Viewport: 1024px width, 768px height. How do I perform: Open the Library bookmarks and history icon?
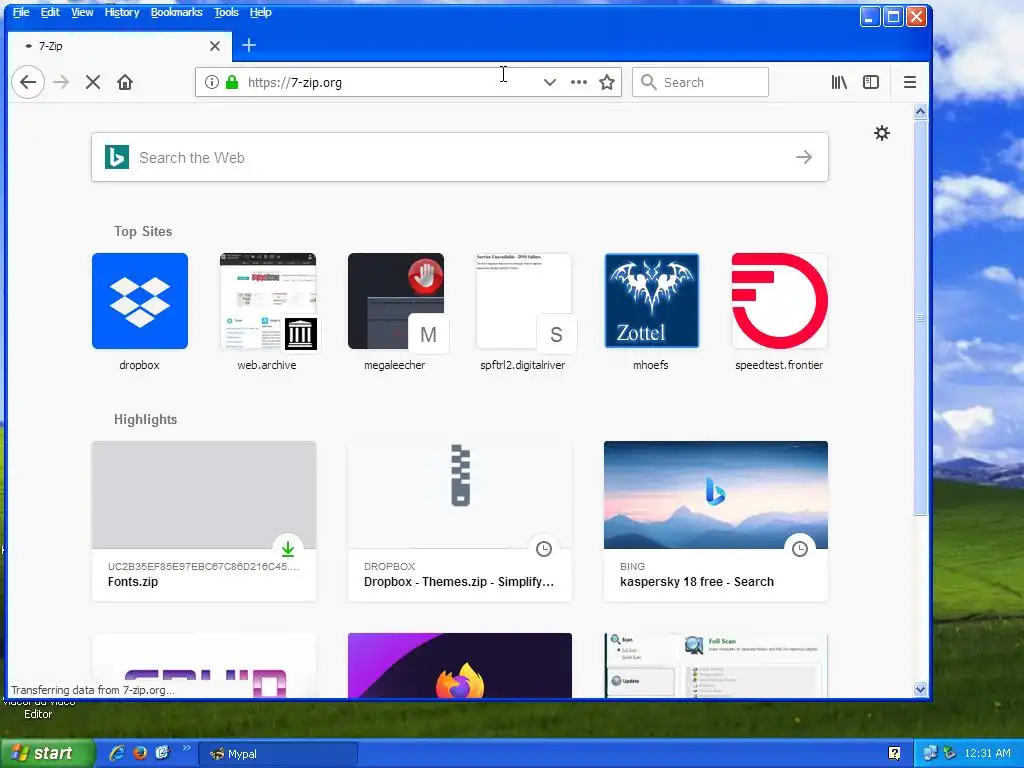(839, 82)
